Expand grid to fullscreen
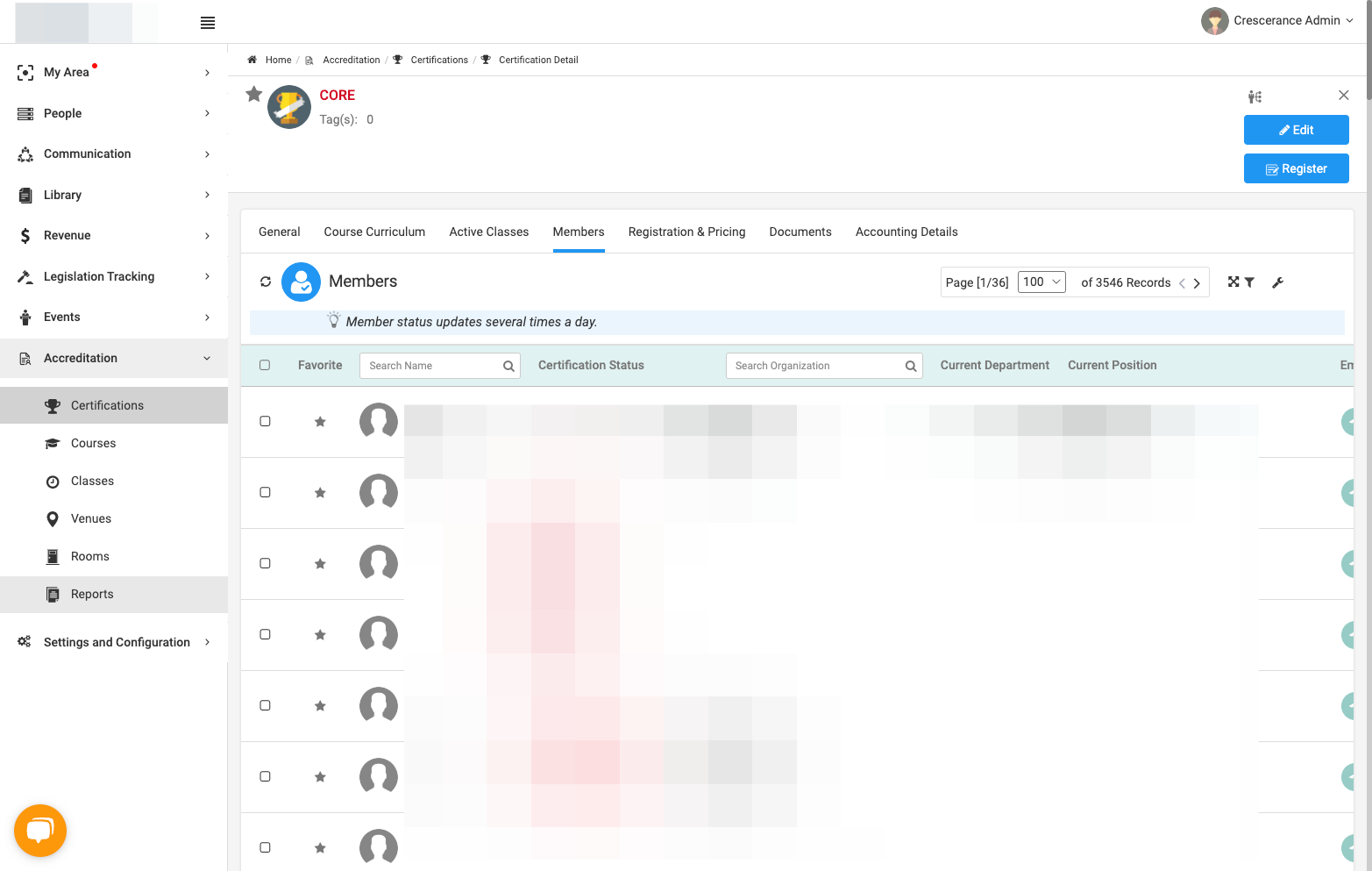 pos(1233,282)
